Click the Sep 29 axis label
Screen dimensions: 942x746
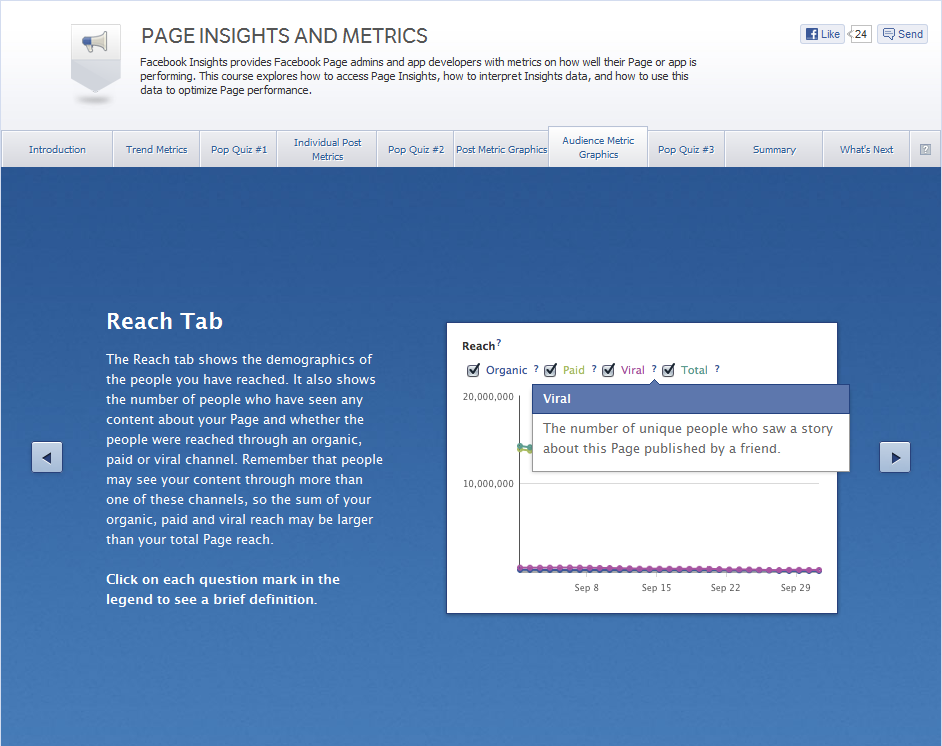pyautogui.click(x=795, y=587)
